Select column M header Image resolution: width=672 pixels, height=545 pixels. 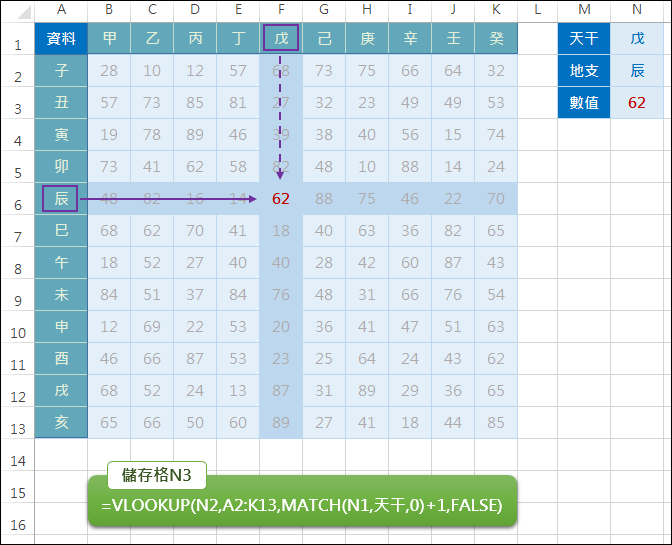tap(584, 10)
